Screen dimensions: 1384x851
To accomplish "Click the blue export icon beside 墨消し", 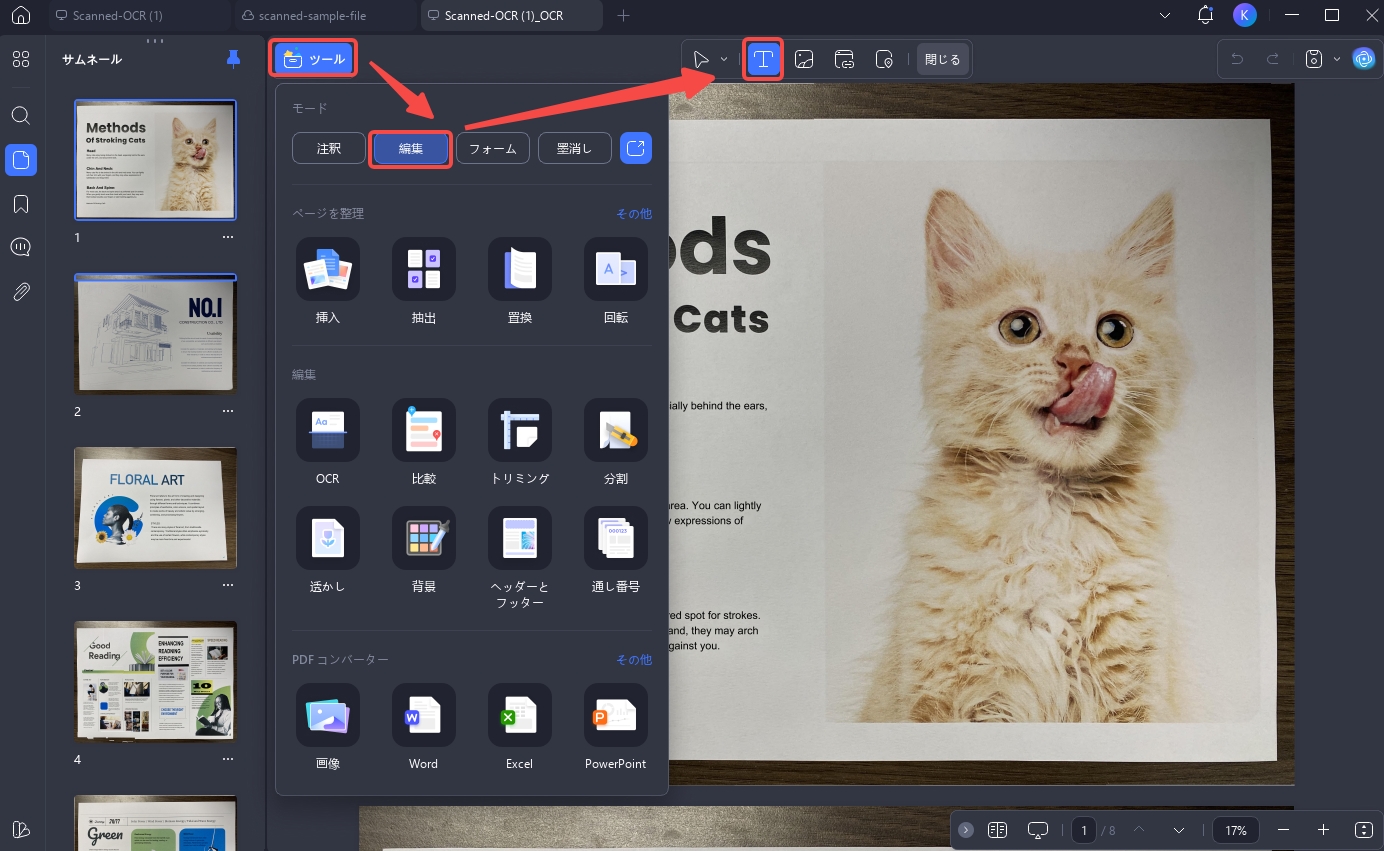I will click(x=636, y=148).
